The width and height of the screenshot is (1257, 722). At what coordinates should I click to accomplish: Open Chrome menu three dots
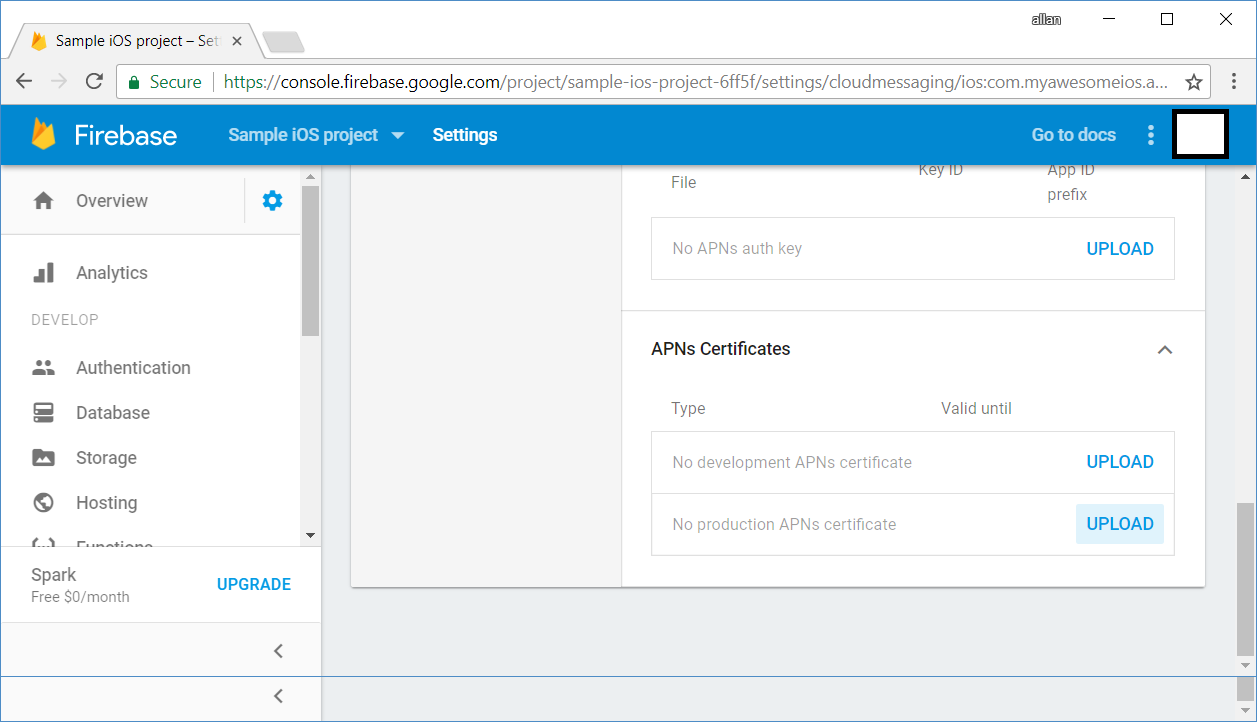1233,82
